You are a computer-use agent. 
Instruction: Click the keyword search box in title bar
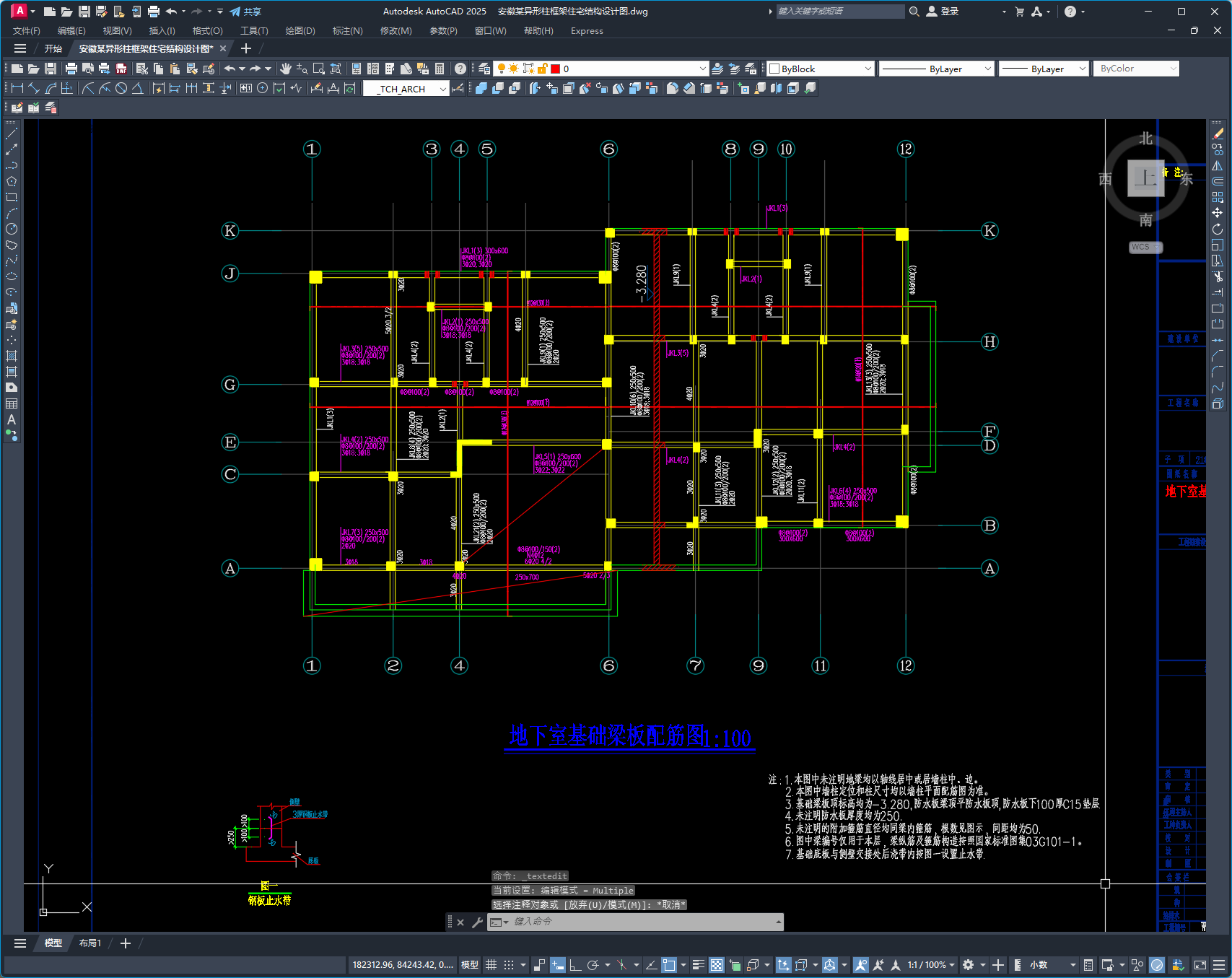[840, 12]
